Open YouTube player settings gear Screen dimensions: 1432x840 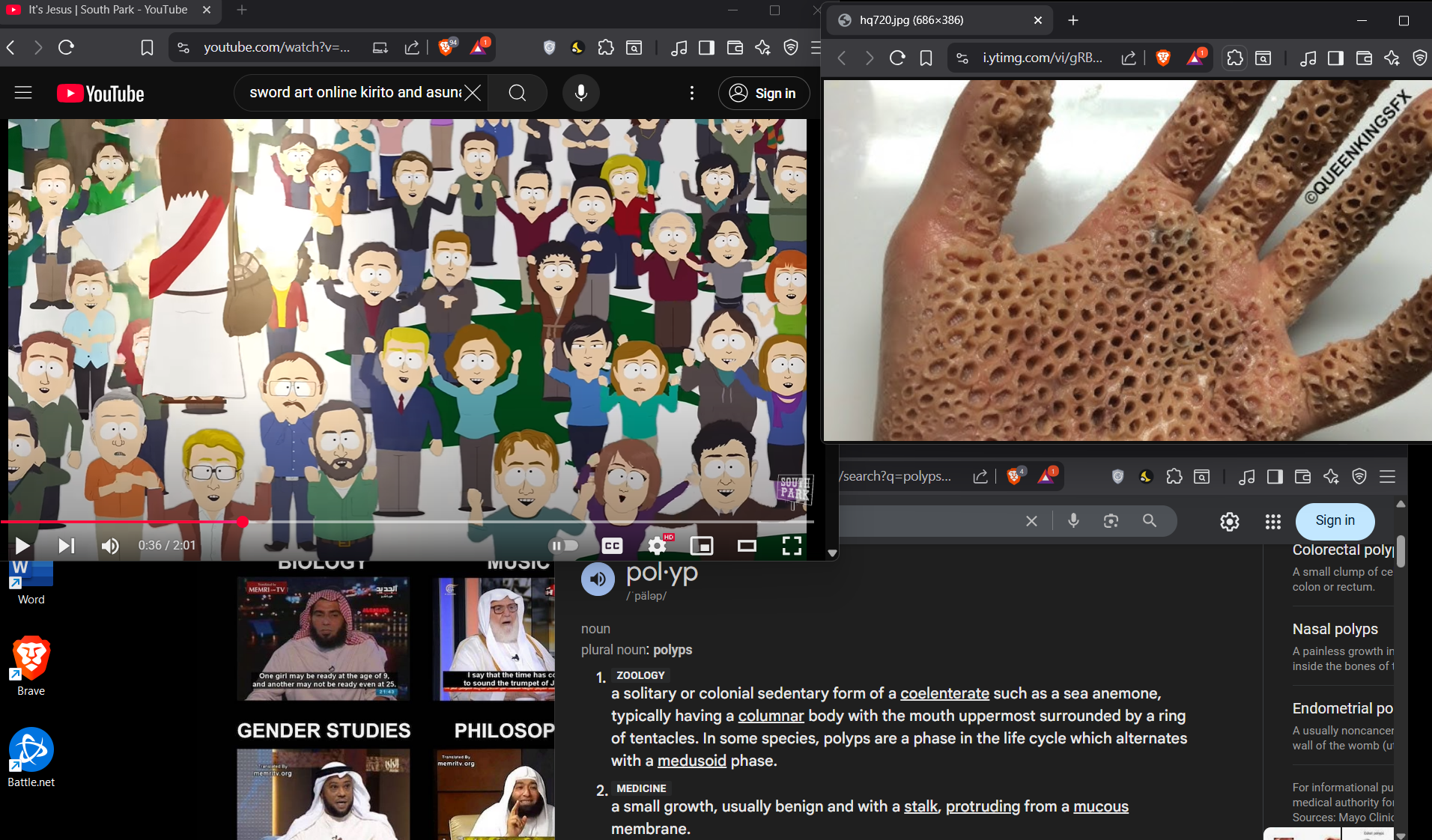tap(657, 546)
